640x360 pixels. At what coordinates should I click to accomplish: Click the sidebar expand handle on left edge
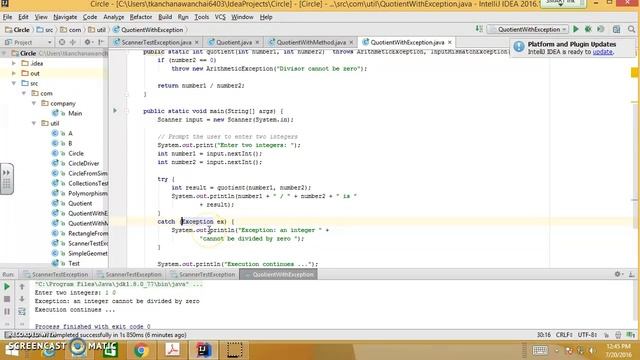tap(7, 179)
